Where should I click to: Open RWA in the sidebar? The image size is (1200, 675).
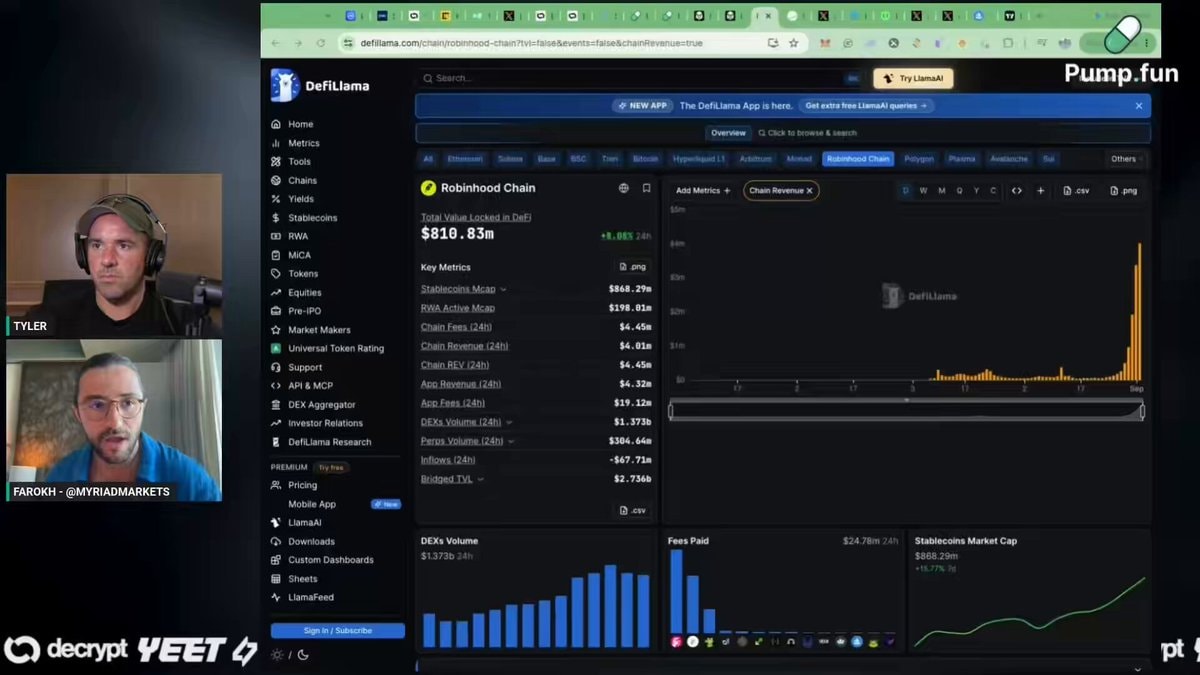(x=298, y=236)
